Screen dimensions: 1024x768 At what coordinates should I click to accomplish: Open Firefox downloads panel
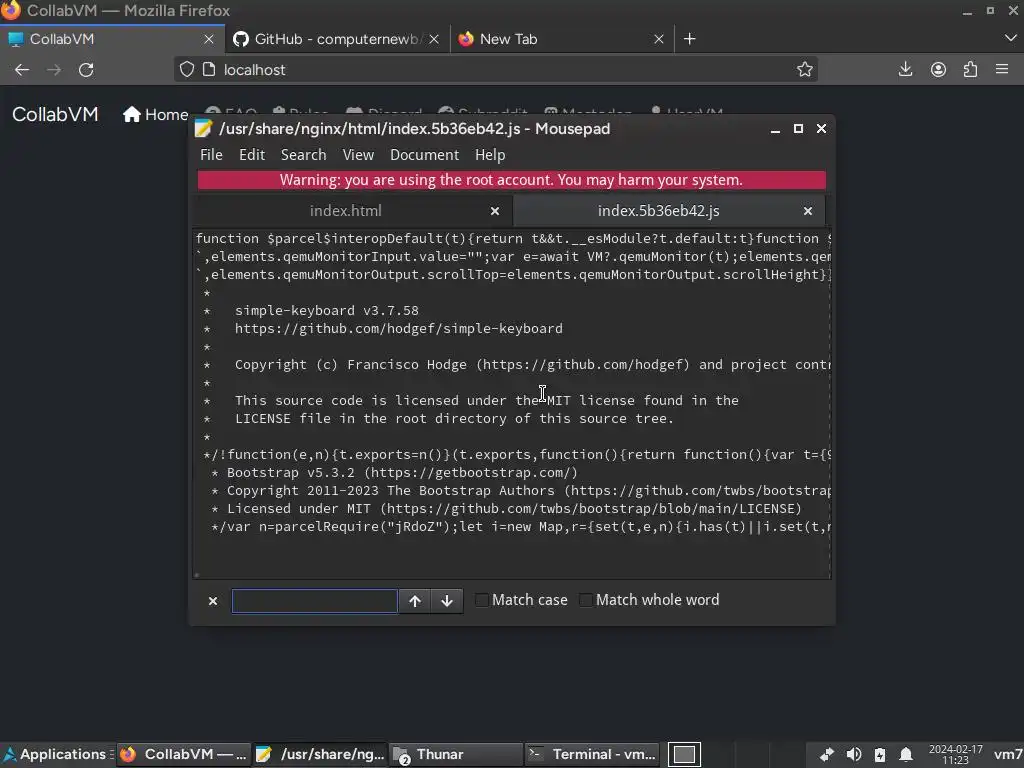(905, 69)
